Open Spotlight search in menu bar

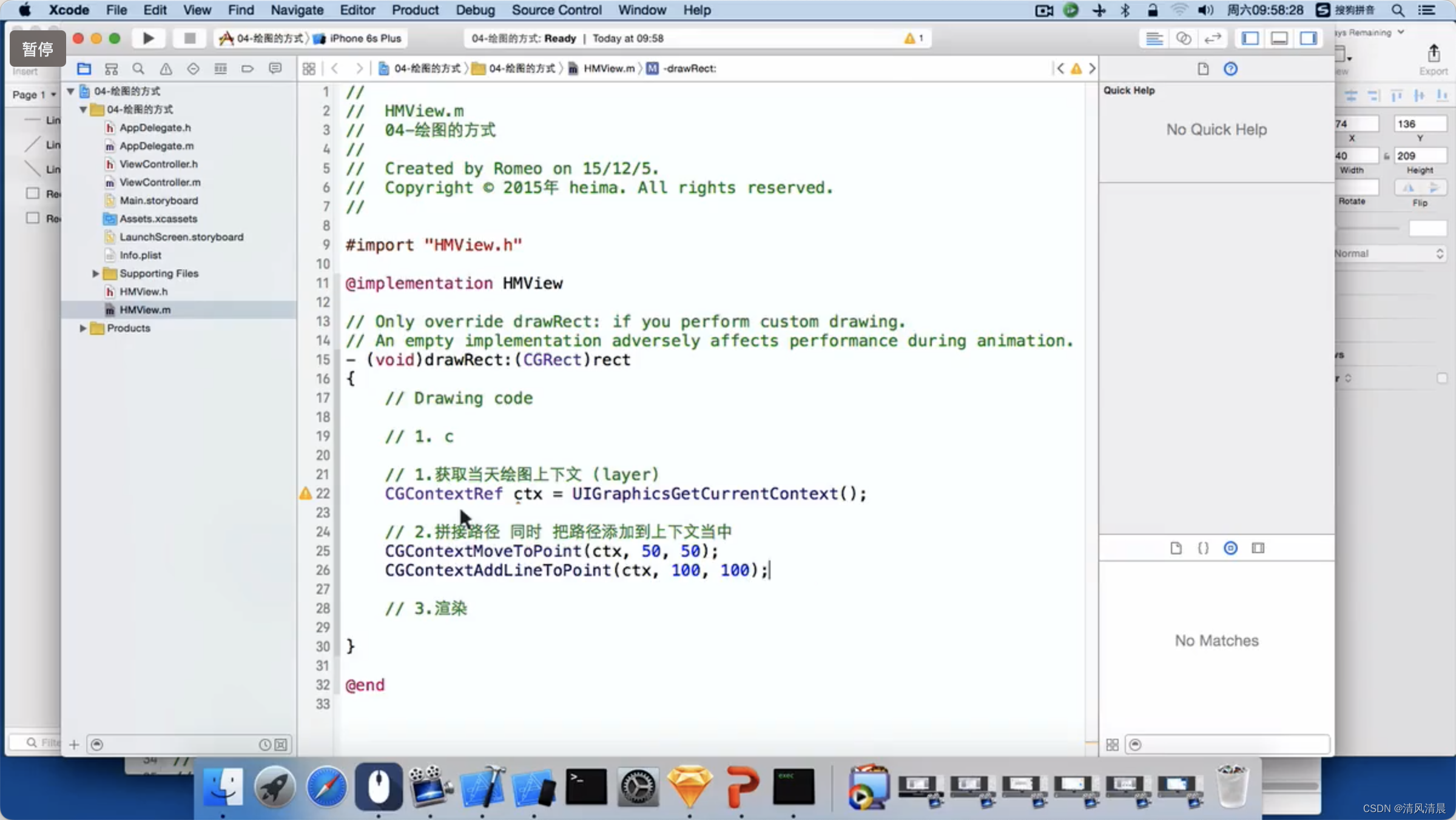pyautogui.click(x=1397, y=10)
